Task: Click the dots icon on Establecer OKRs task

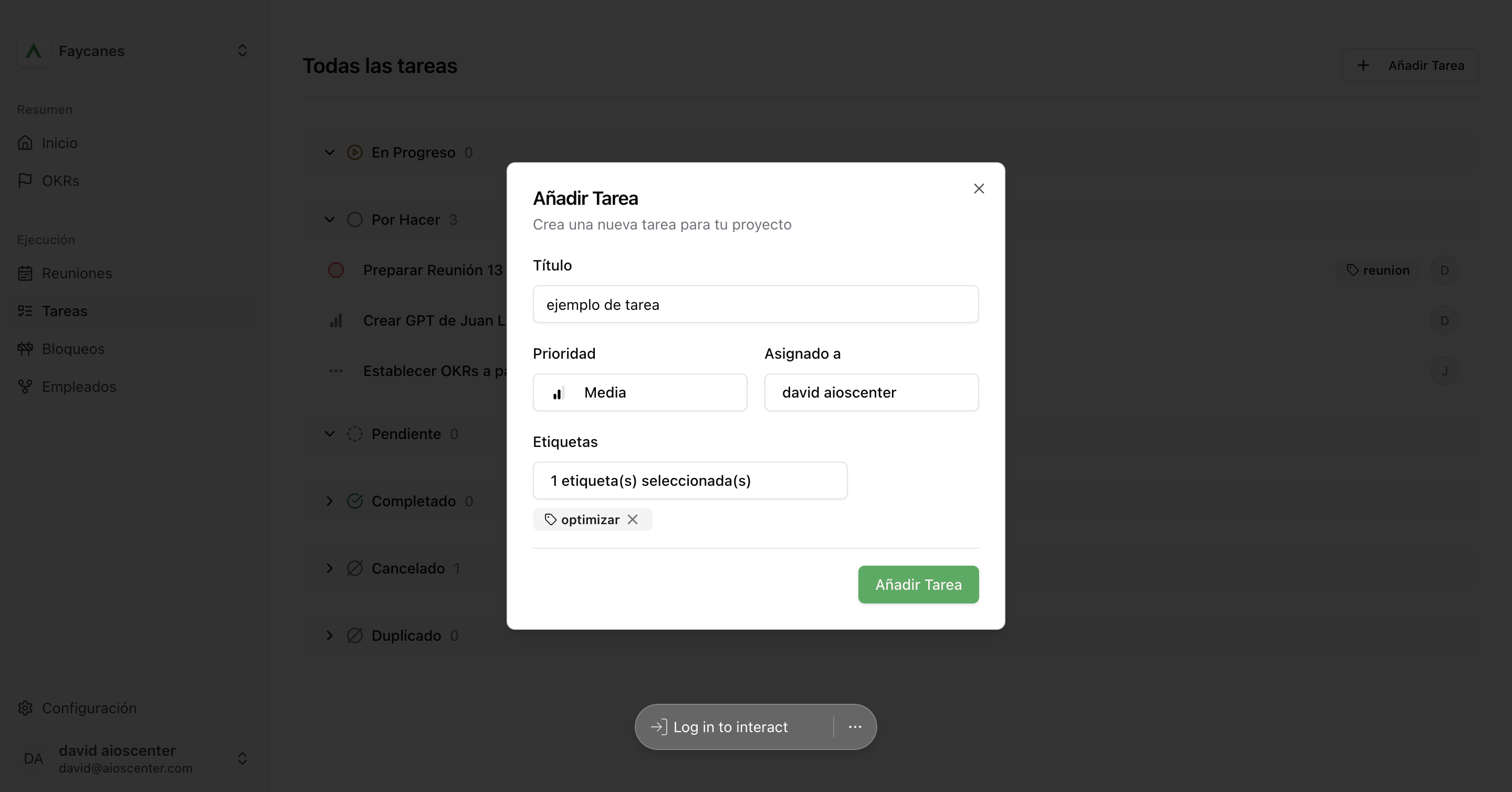Action: click(336, 371)
